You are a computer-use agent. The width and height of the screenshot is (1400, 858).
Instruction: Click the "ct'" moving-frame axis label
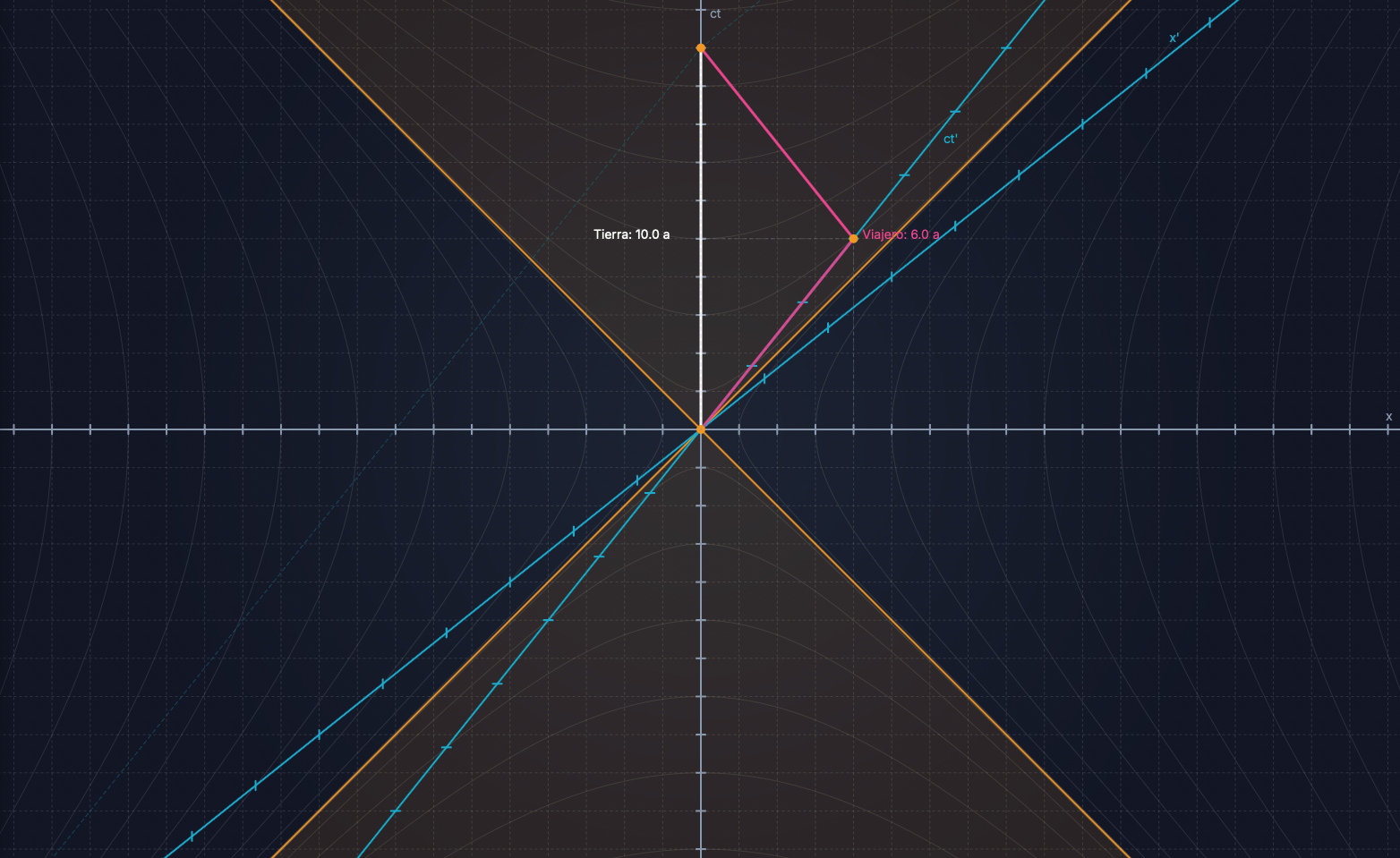coord(951,139)
